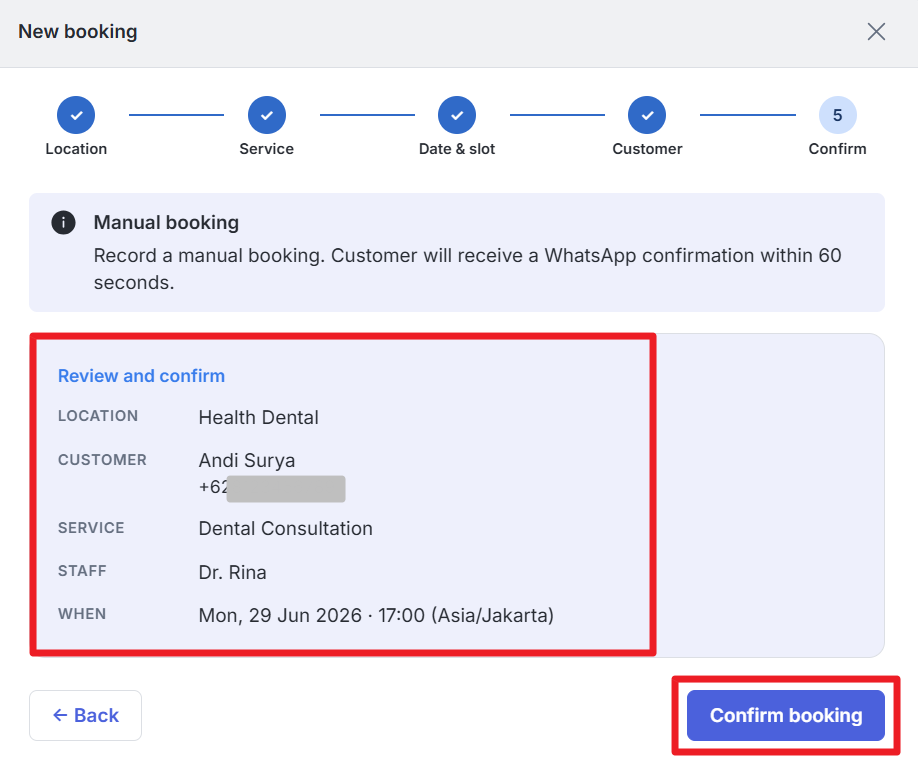918x775 pixels.
Task: Click the Review and confirm heading
Action: (x=141, y=376)
